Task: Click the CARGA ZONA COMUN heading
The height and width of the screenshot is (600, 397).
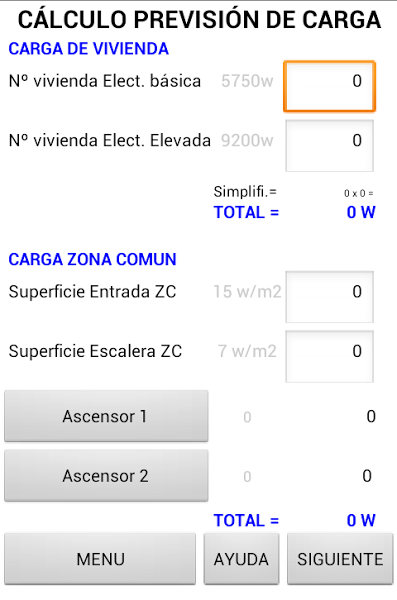Action: [92, 259]
